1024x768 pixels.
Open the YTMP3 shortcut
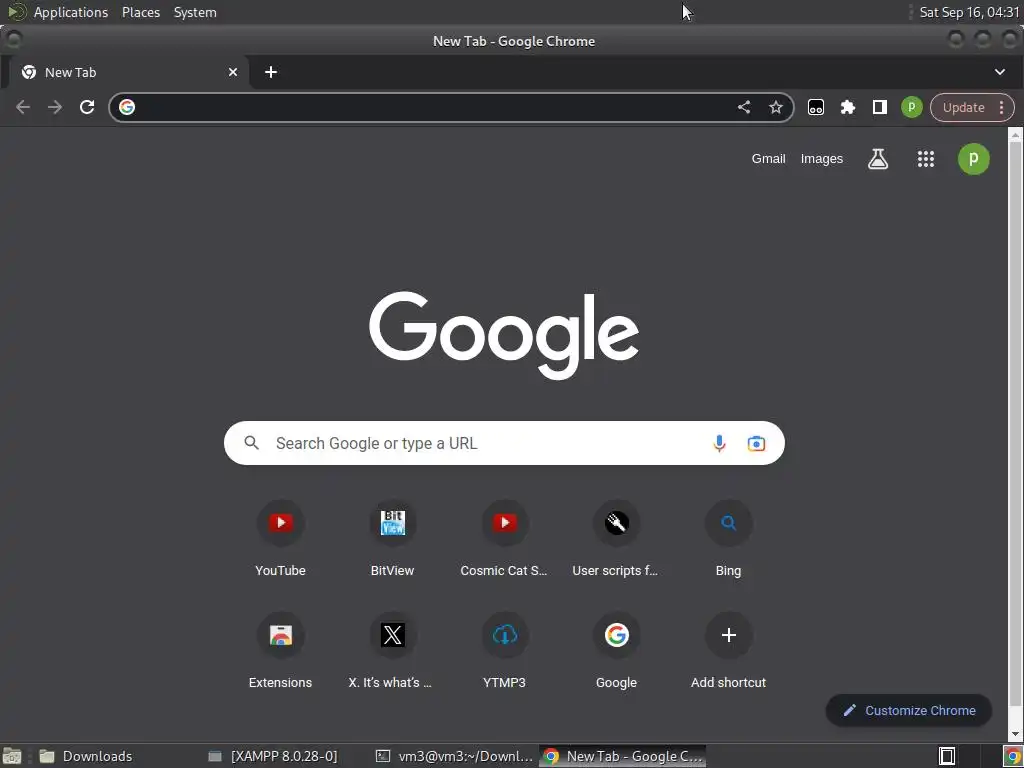point(504,650)
